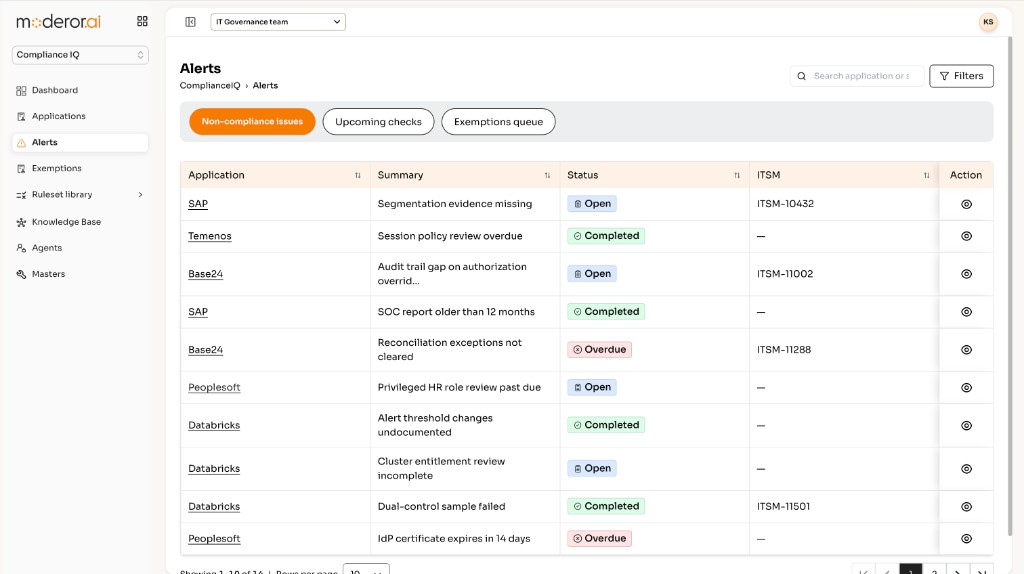Sort by the Summary column
1024x574 pixels.
point(547,175)
